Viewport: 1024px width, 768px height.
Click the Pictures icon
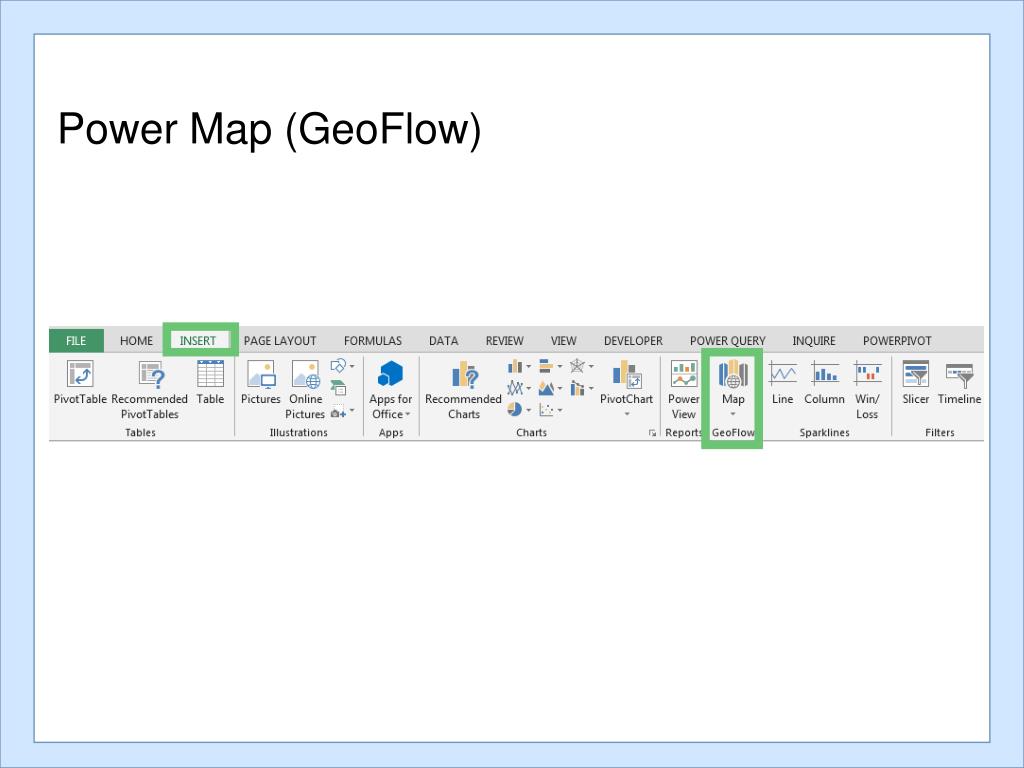261,375
